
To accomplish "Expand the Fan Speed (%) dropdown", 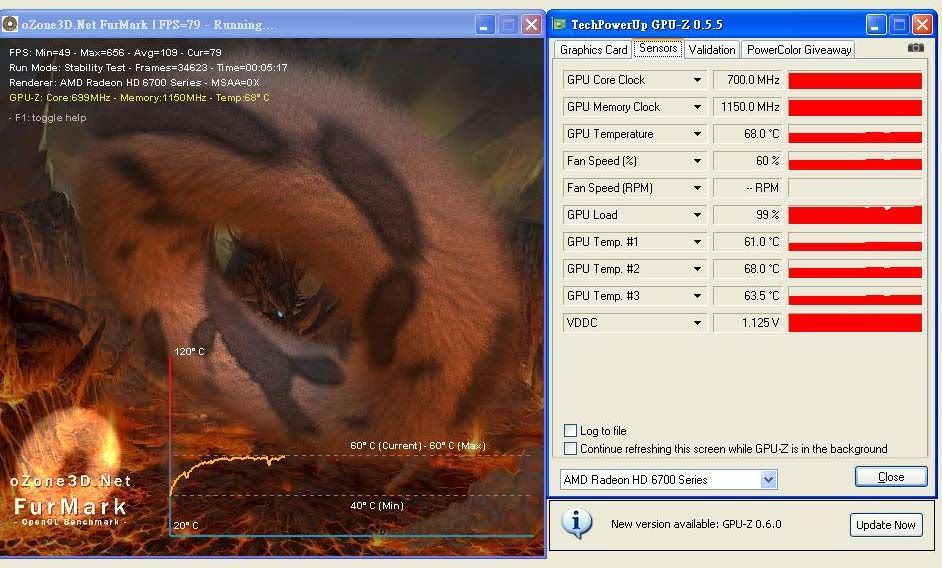I will point(697,161).
